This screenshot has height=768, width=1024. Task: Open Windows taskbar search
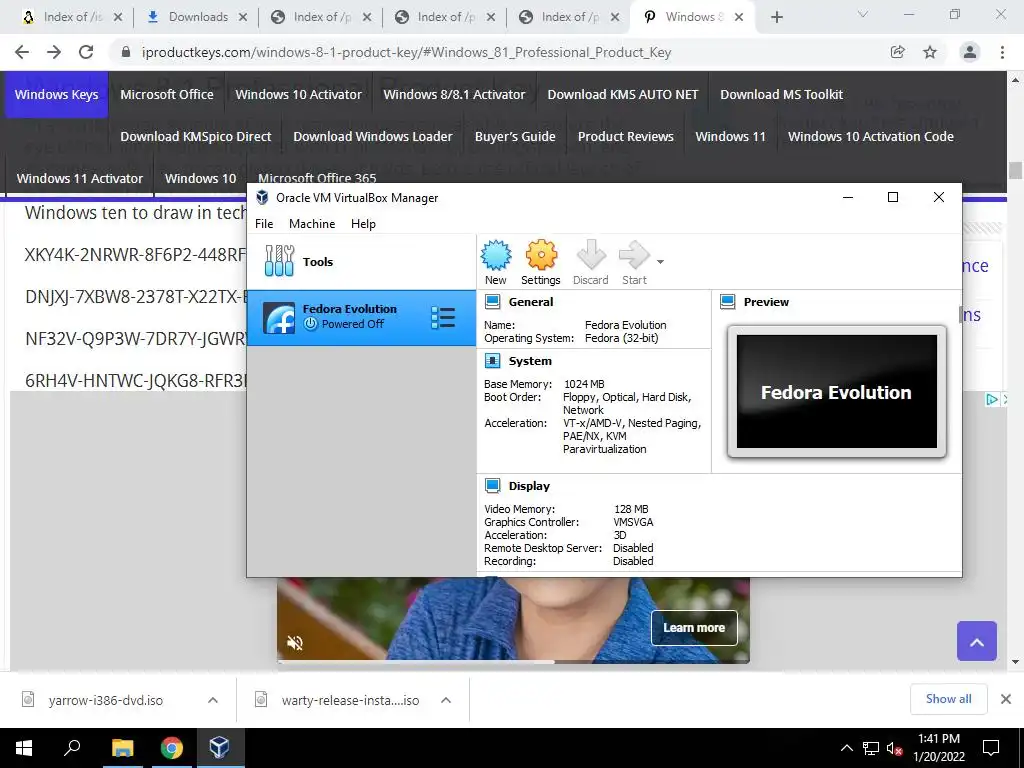tap(72, 748)
